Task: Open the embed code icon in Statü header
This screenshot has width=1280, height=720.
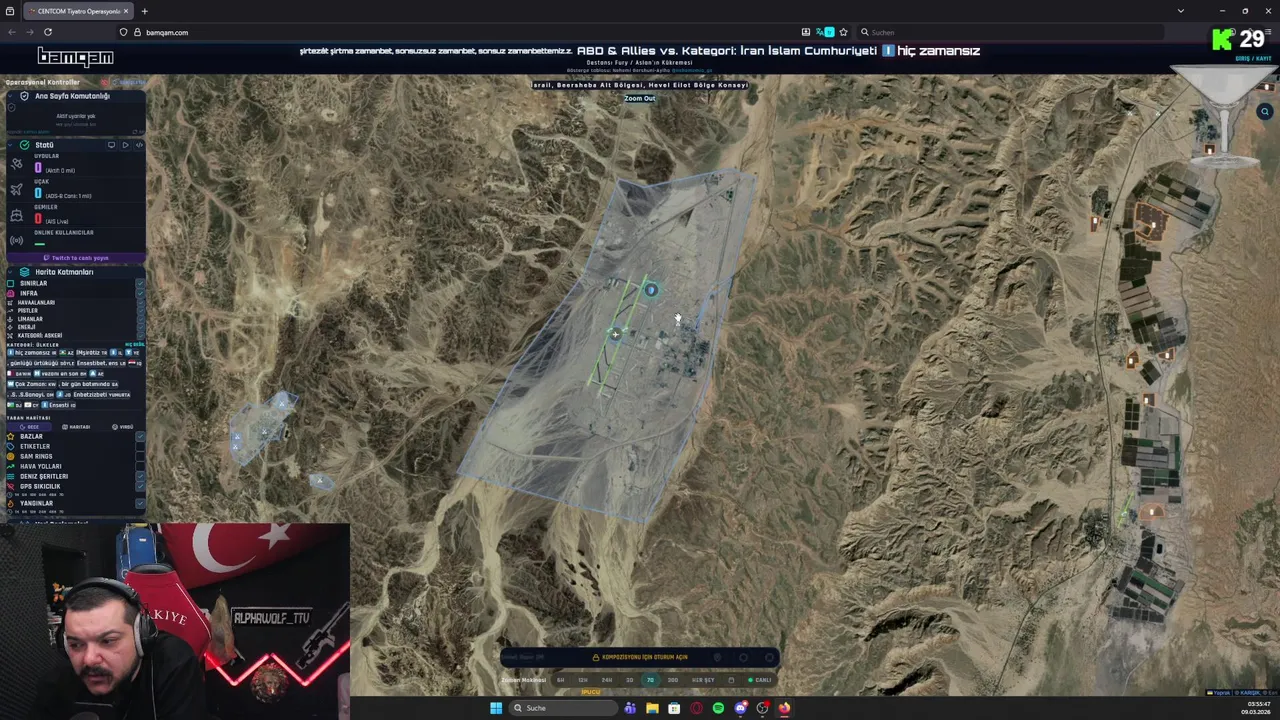Action: 139,145
